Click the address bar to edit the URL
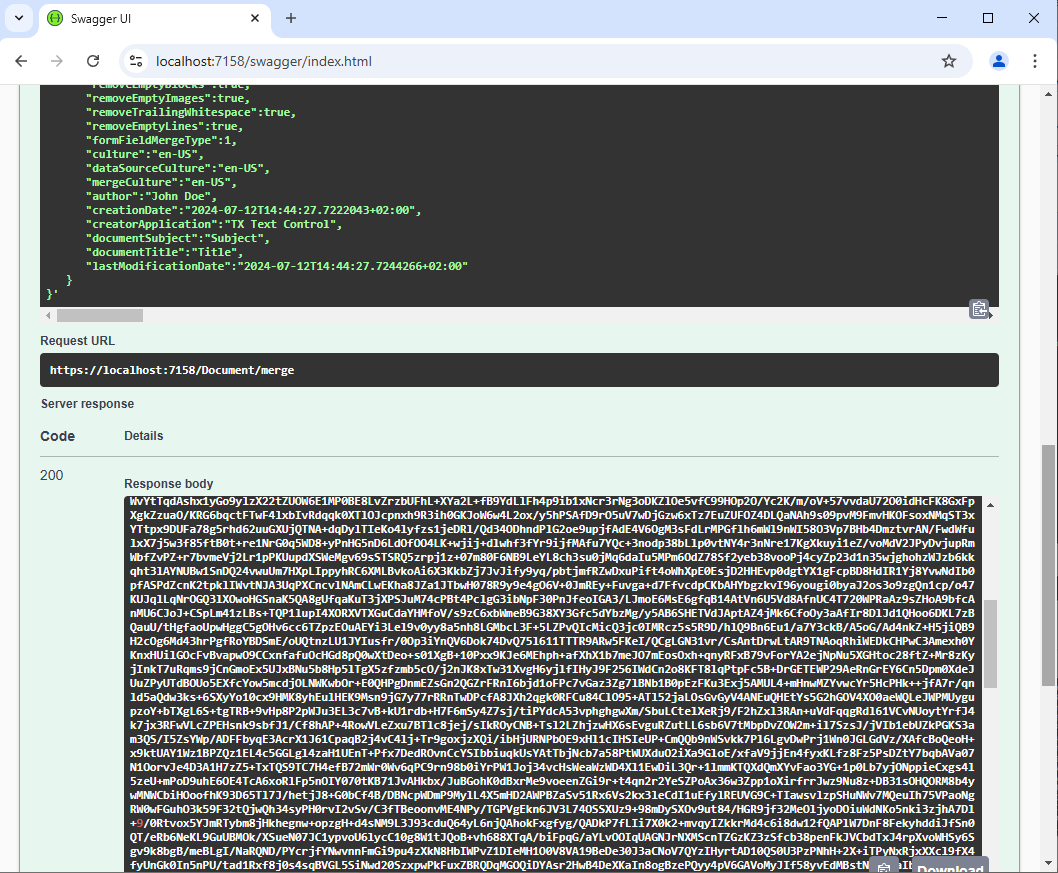 (x=400, y=61)
